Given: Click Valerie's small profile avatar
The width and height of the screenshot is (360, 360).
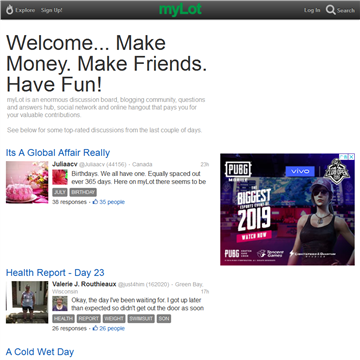Looking at the screenshot, I should (60, 304).
